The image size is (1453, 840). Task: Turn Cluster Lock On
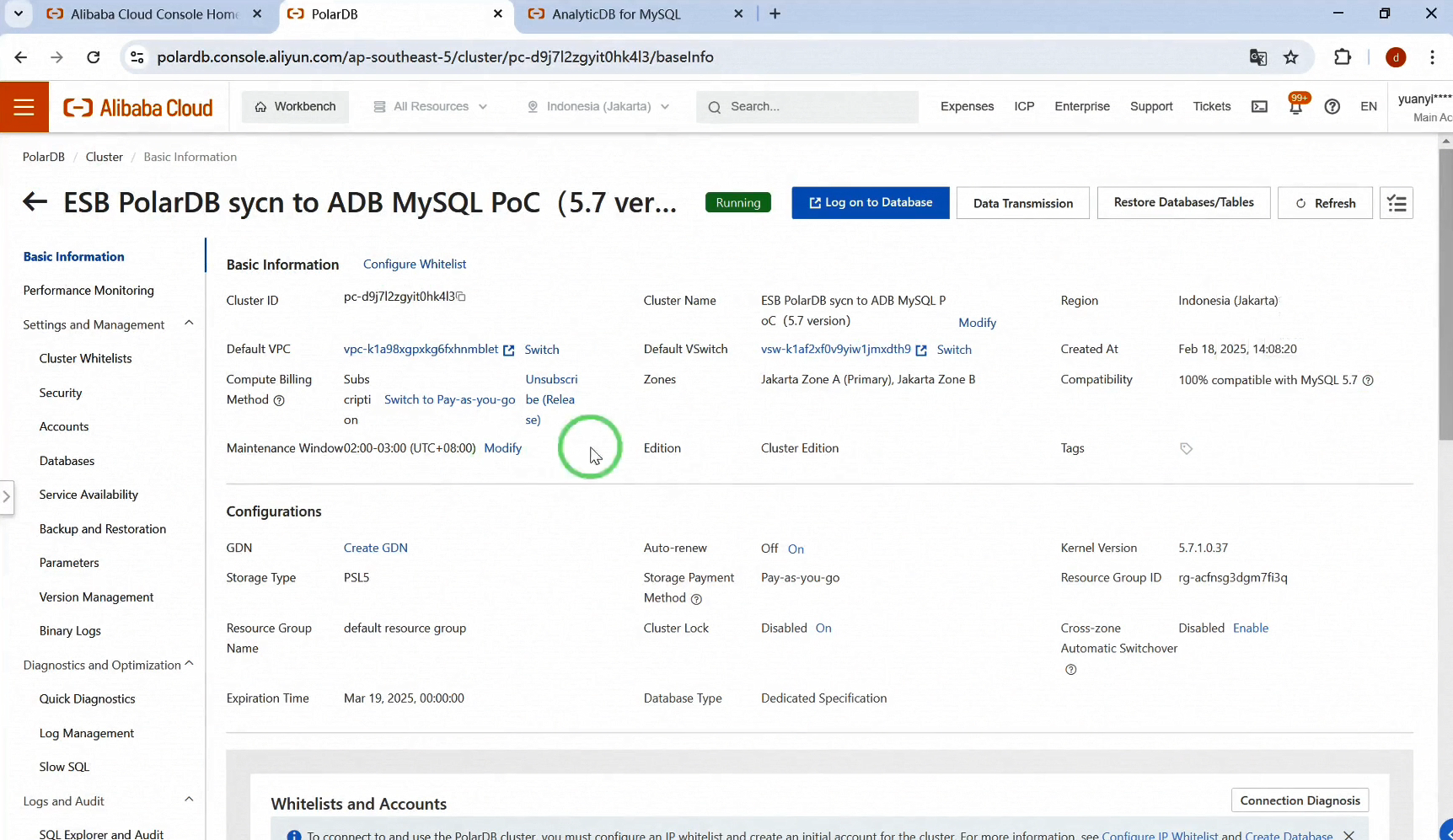[x=823, y=629]
